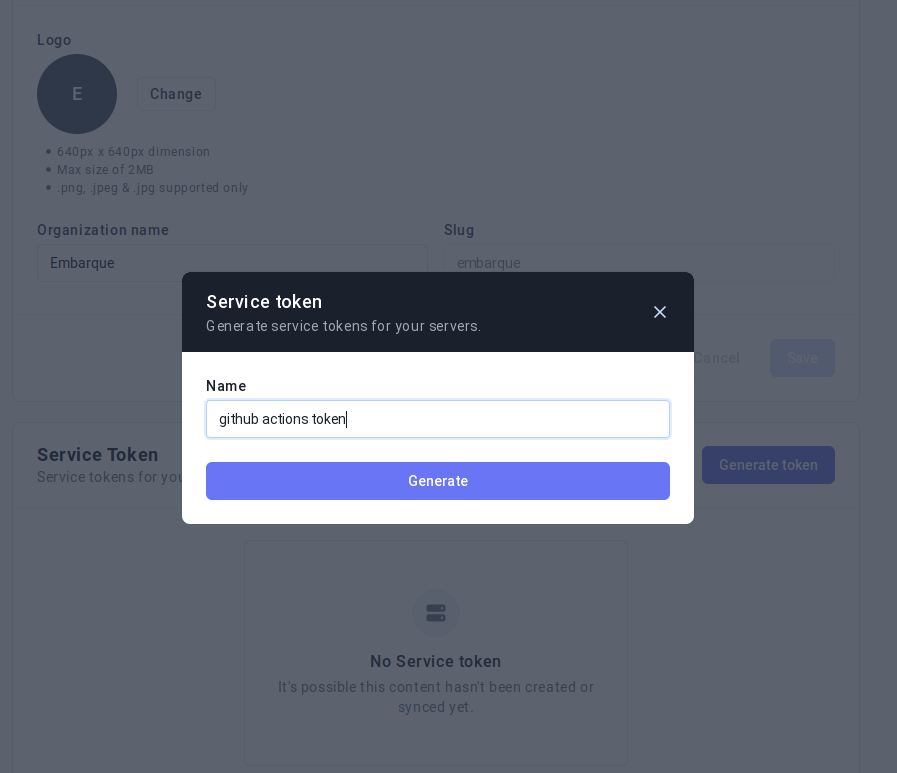Screen dimensions: 897x773
Task: Click the Generate button in dialog
Action: [x=438, y=481]
